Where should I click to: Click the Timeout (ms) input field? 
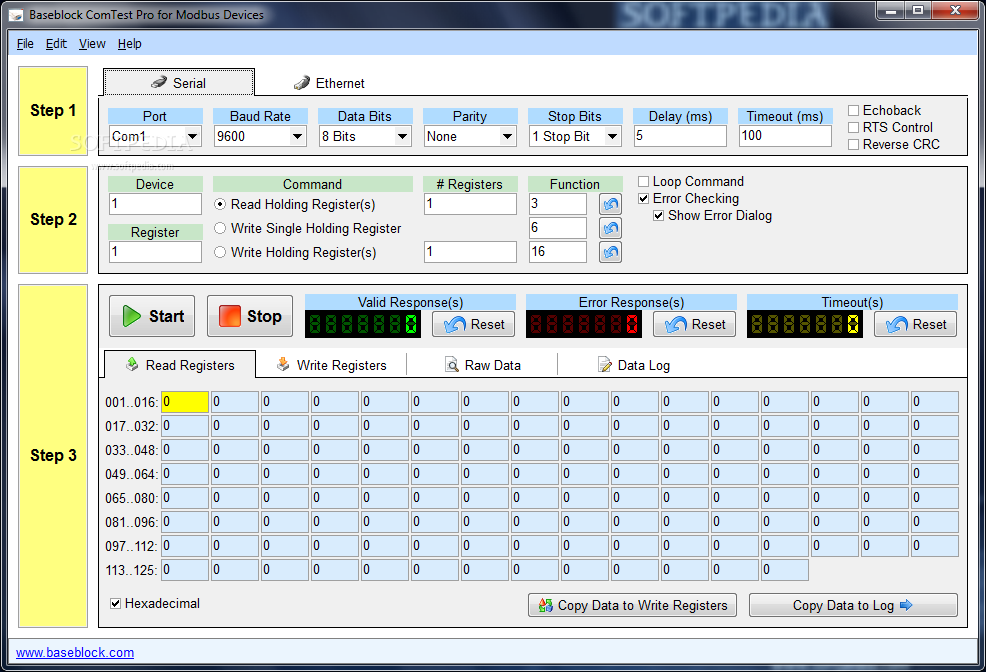785,136
